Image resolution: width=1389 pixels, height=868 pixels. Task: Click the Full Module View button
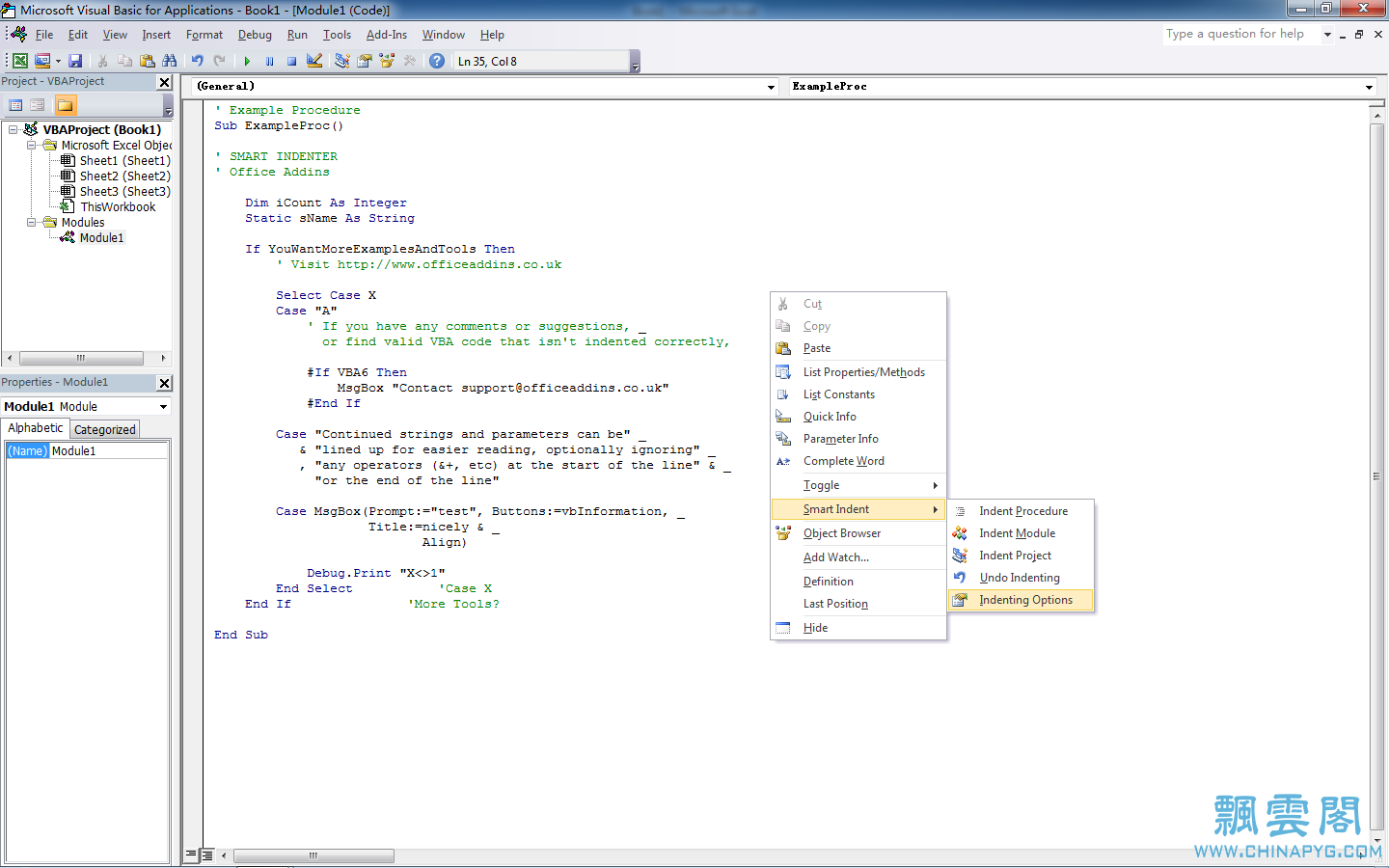207,854
